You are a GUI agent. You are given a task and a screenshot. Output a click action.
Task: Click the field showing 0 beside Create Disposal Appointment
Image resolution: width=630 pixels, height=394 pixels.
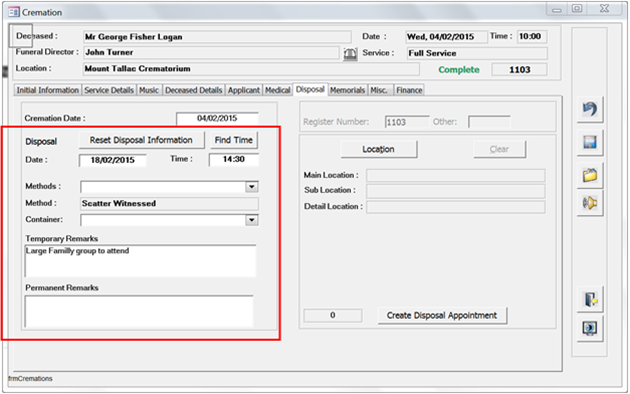point(333,316)
